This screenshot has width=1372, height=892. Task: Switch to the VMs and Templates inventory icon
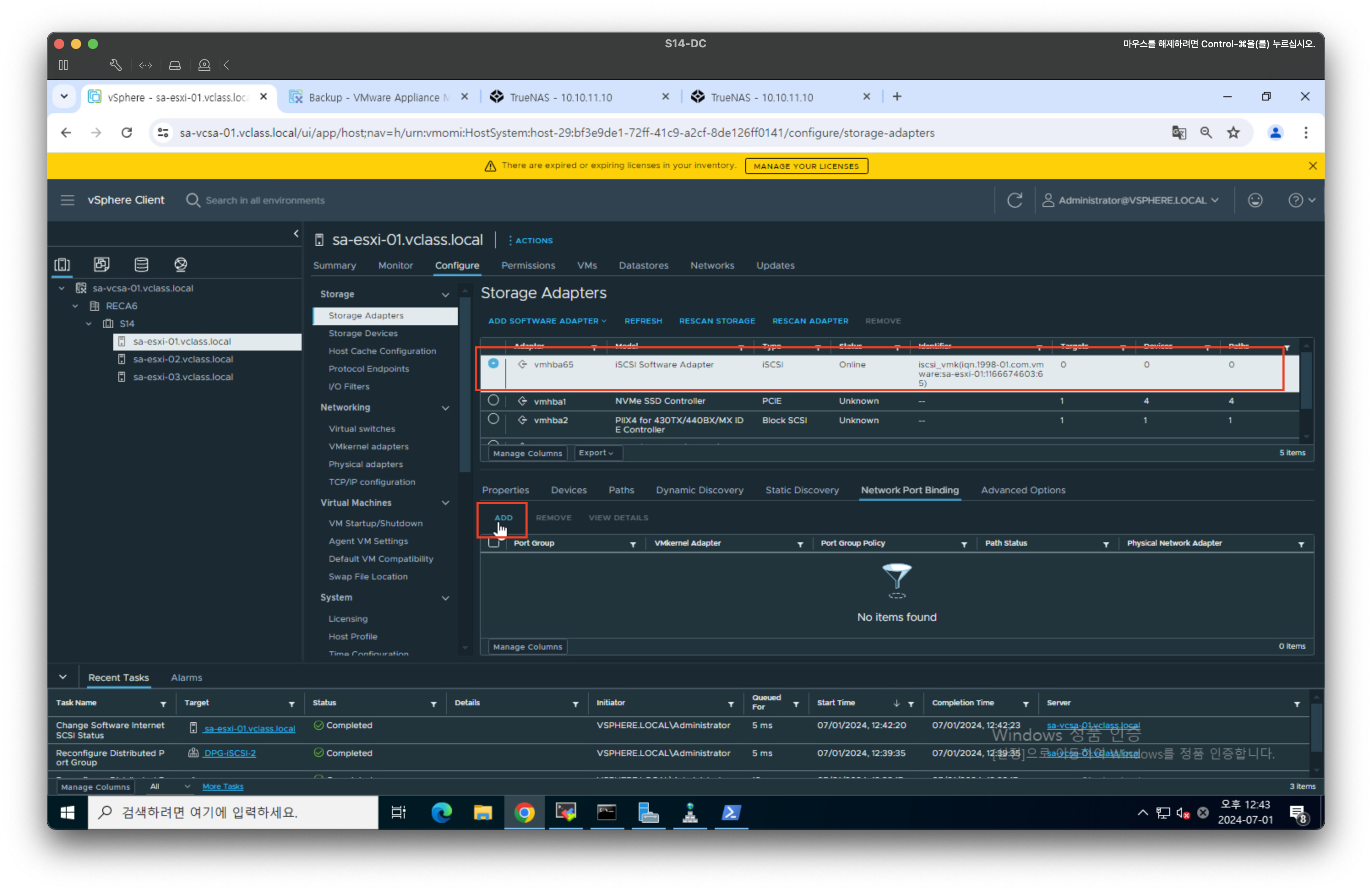101,264
